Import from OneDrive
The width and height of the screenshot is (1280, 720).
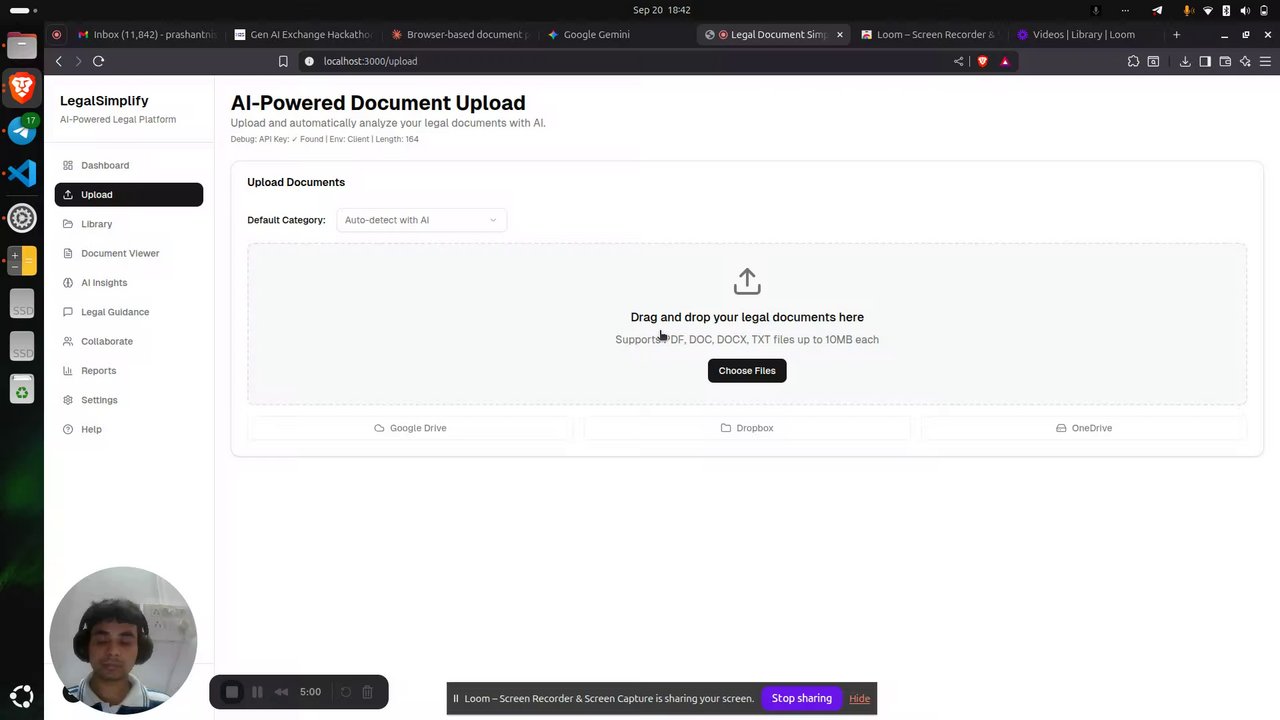tap(1084, 428)
